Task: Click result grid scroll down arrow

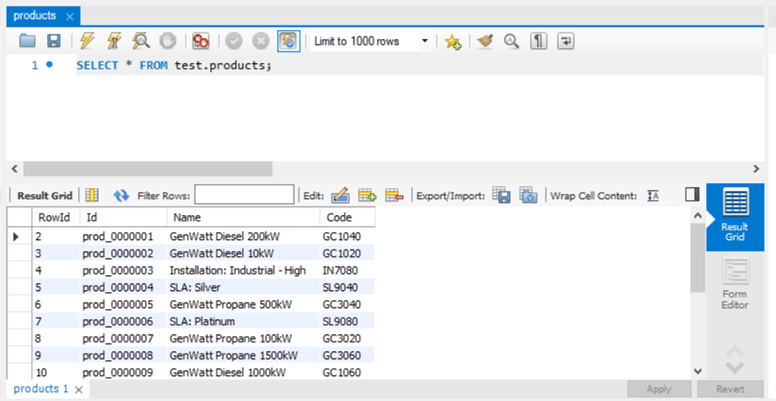Action: (698, 371)
